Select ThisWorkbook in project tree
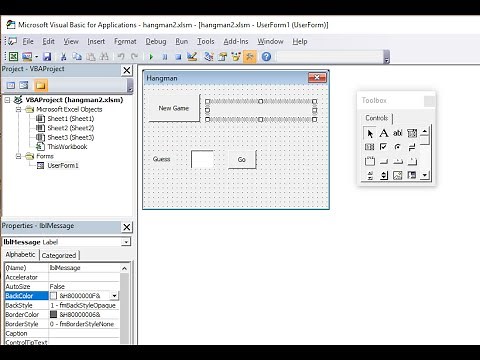The height and width of the screenshot is (360, 480). [67, 147]
